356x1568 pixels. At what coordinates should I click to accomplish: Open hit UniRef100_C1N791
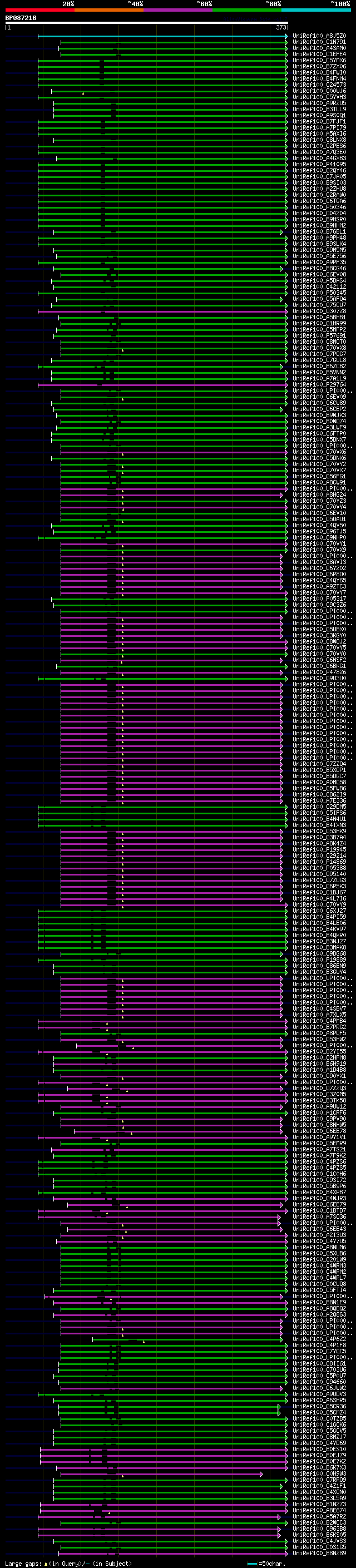pos(319,42)
